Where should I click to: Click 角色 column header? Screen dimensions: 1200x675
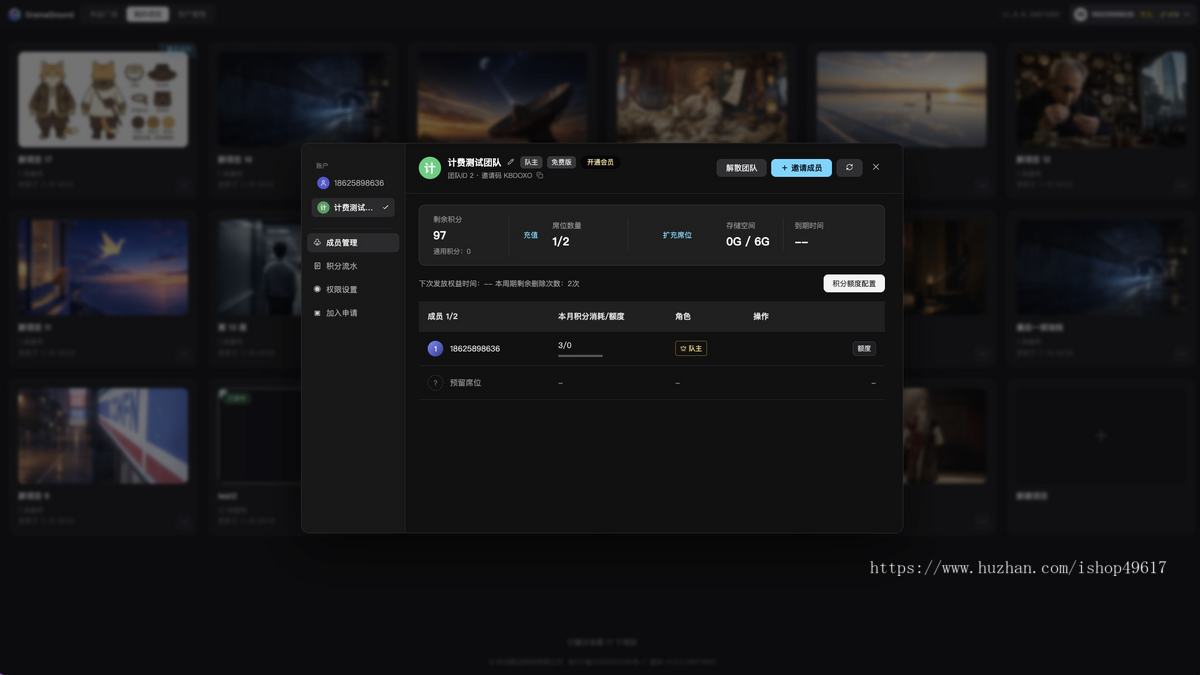683,316
